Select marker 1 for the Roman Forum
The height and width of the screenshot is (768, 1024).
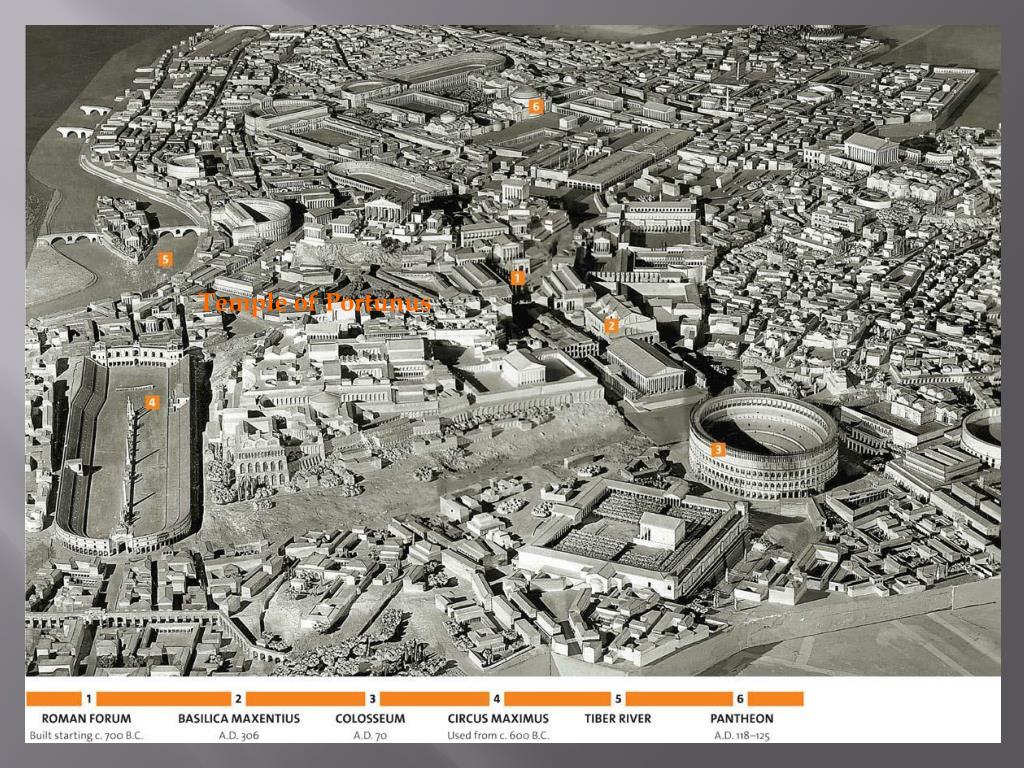517,278
